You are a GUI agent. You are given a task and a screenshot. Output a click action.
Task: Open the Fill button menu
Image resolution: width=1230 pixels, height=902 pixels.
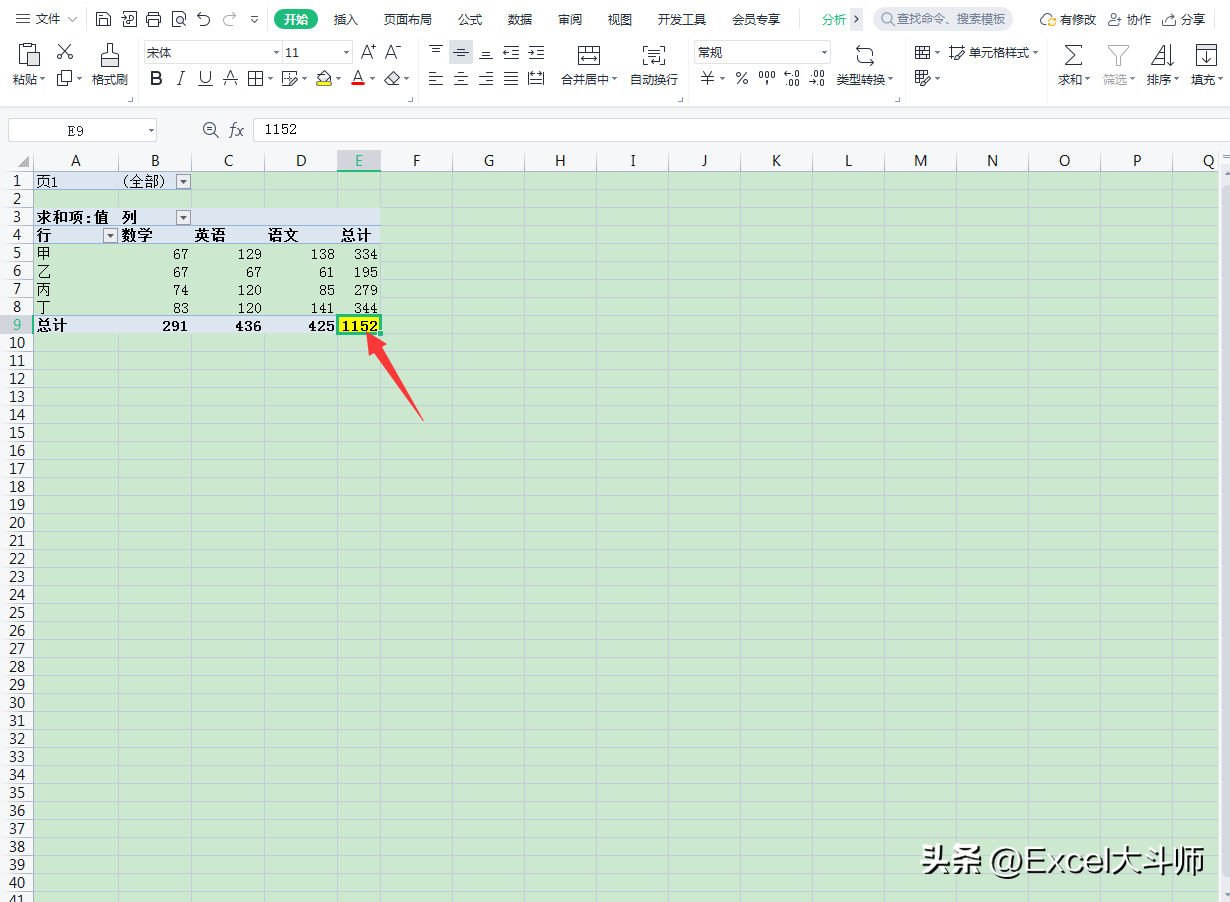1206,64
